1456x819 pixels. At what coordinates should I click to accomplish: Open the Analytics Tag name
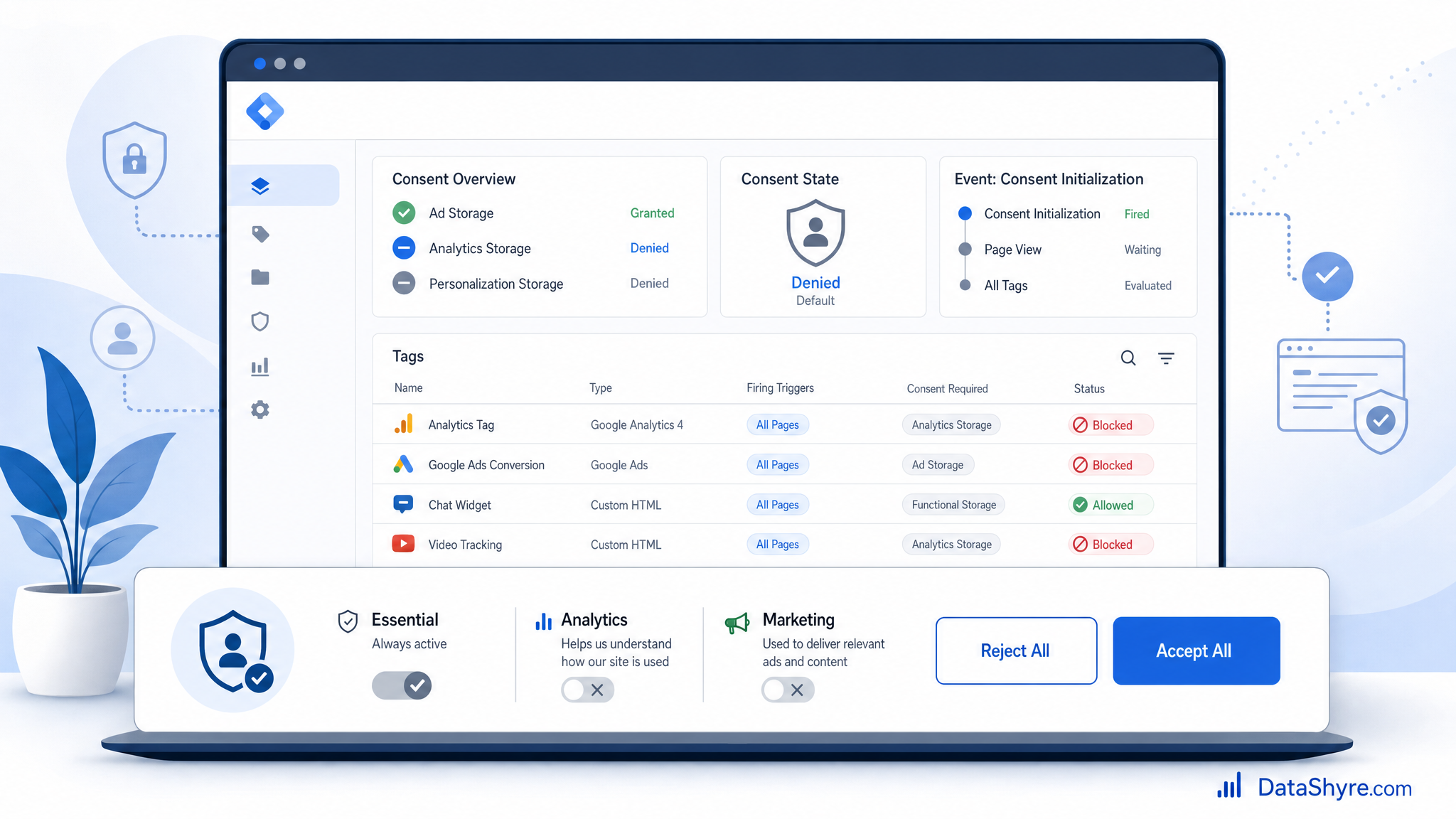pyautogui.click(x=461, y=424)
